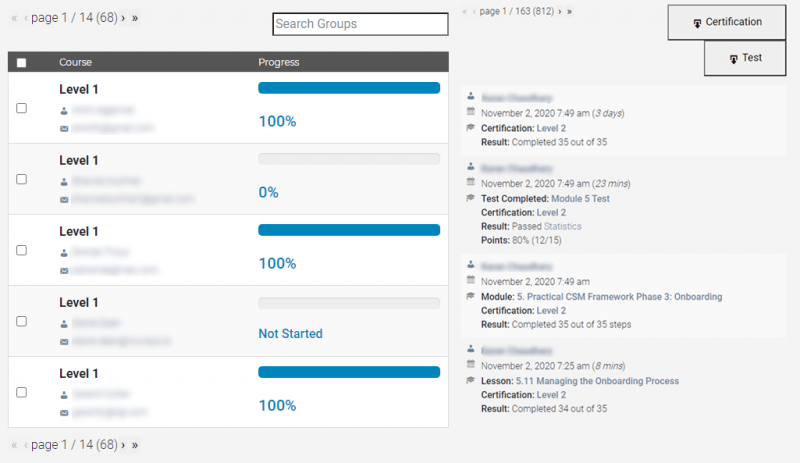This screenshot has height=463, width=800.
Task: Toggle the select-all checkbox in table header
Action: click(22, 63)
